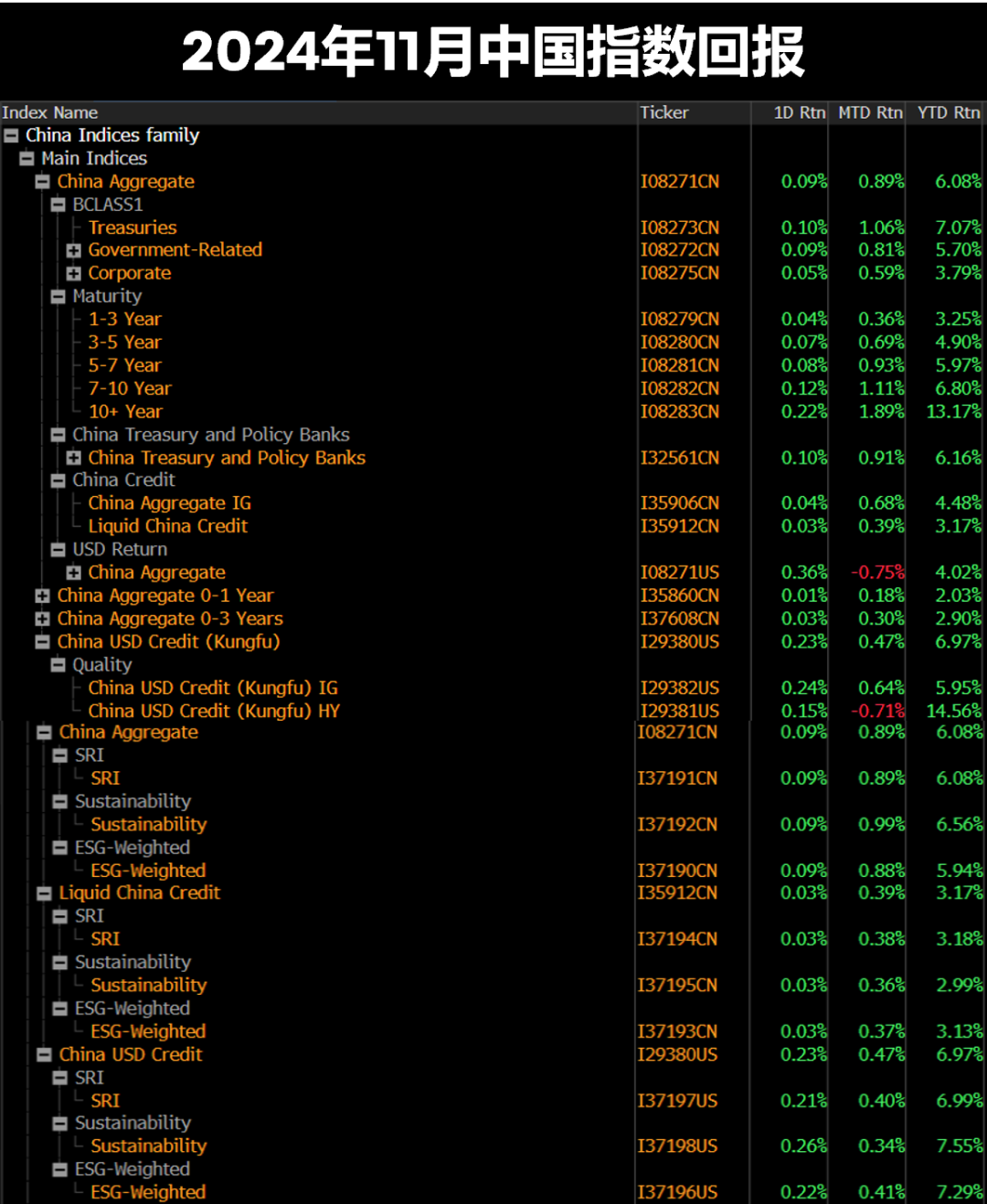Sort by the Index Name column header

click(x=49, y=112)
